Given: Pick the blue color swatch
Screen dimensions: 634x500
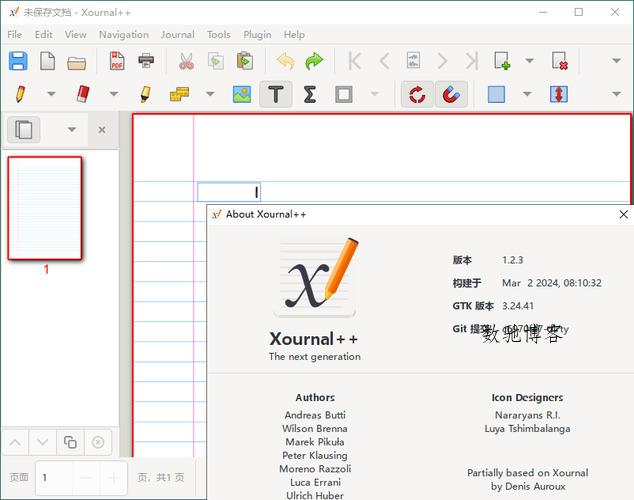Looking at the screenshot, I should (x=496, y=94).
